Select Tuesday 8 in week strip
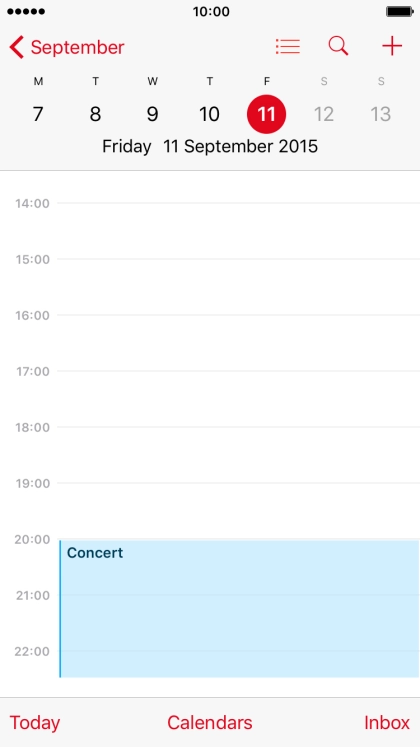This screenshot has height=747, width=420. [95, 114]
